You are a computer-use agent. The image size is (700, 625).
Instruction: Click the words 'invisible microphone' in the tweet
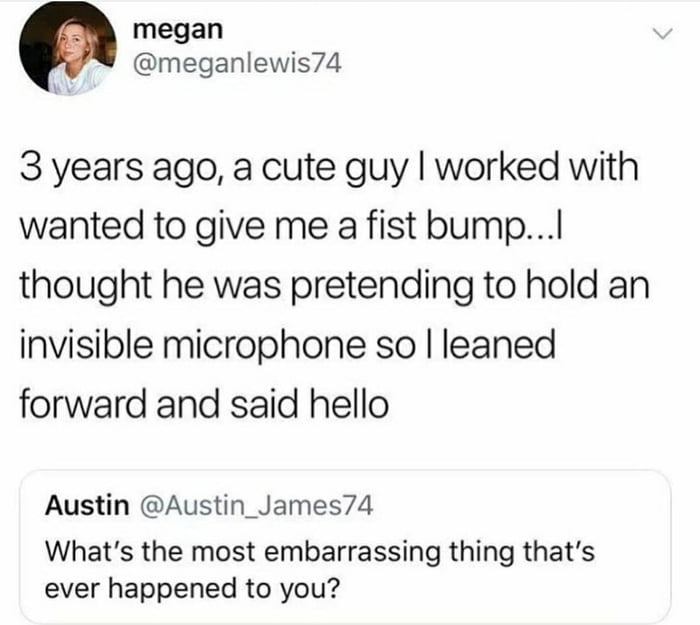coord(192,344)
